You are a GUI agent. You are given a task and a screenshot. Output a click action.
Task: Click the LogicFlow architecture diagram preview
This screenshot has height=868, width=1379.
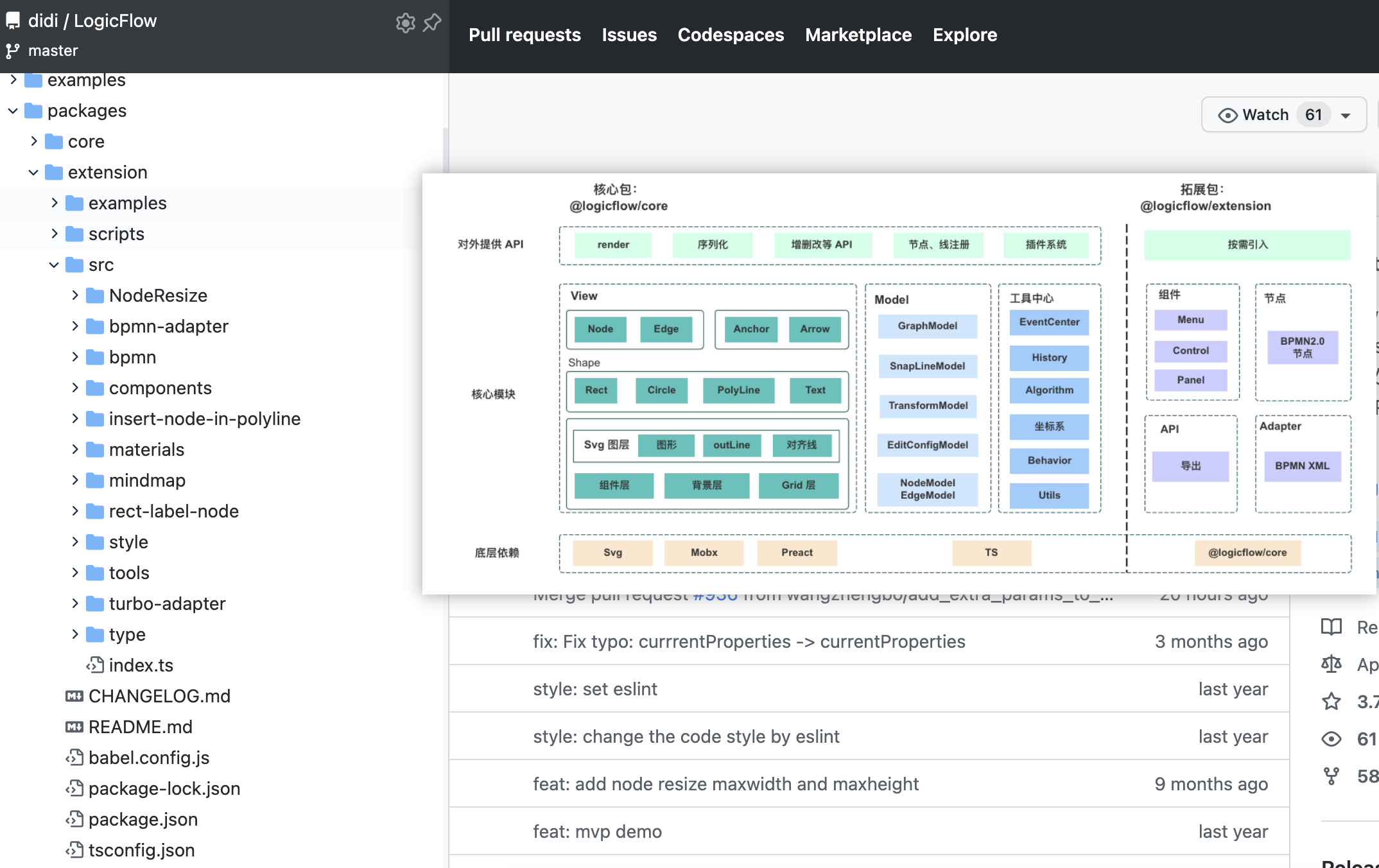pos(899,383)
